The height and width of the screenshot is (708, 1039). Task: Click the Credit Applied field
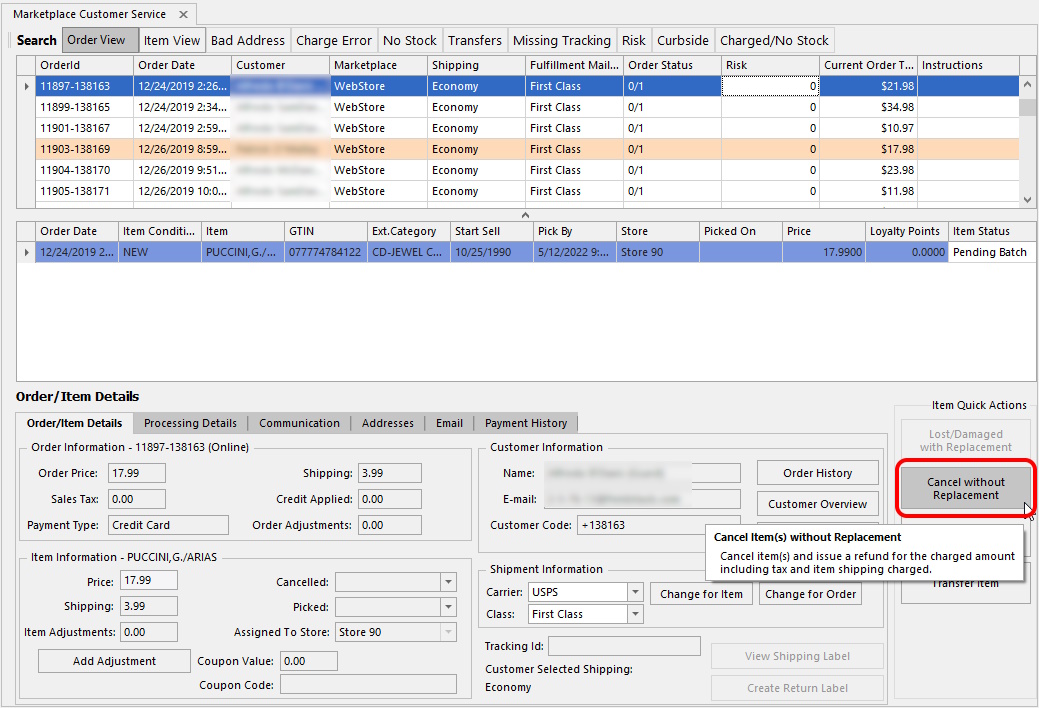click(390, 499)
